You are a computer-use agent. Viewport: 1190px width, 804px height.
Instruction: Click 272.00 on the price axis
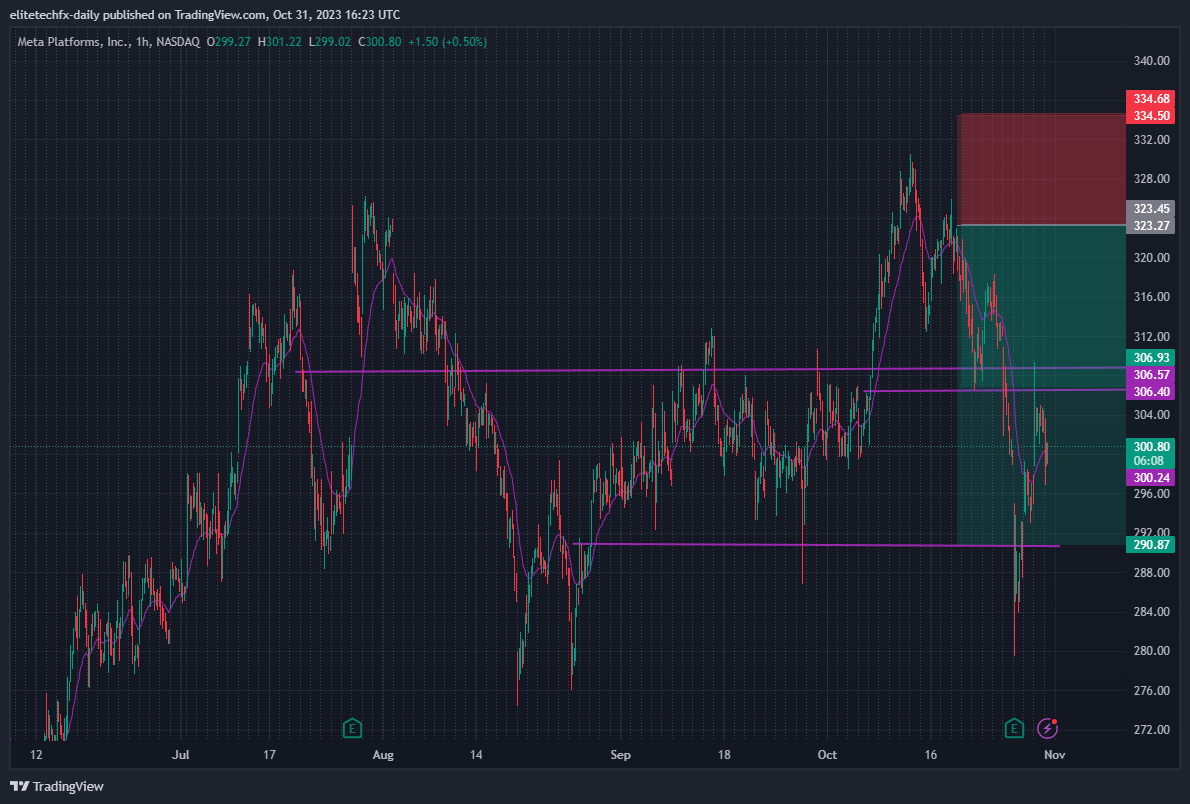(x=1151, y=730)
